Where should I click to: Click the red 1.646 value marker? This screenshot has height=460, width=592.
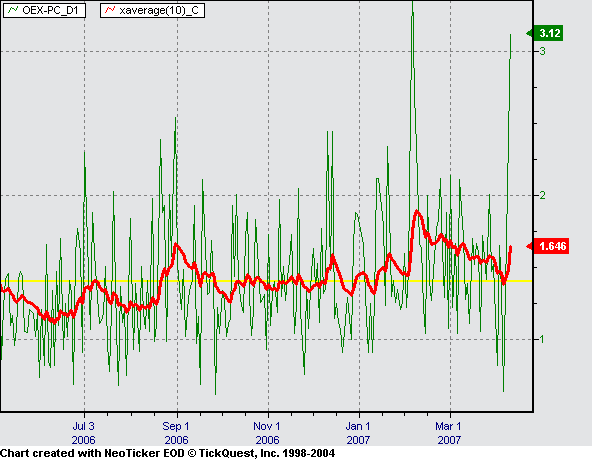point(547,246)
